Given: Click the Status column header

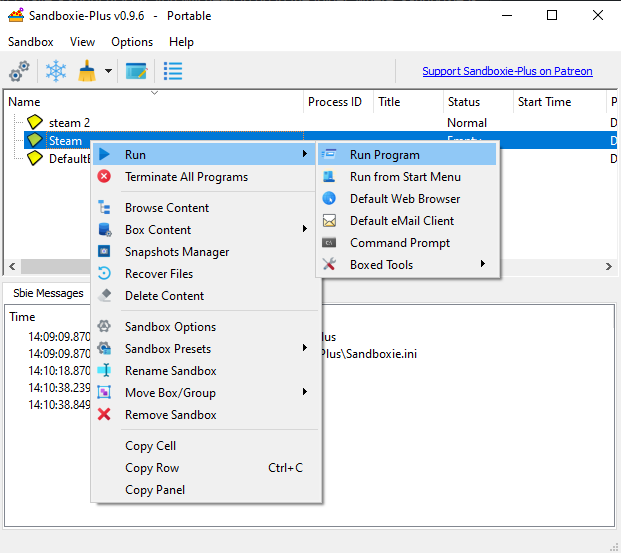Looking at the screenshot, I should 478,102.
